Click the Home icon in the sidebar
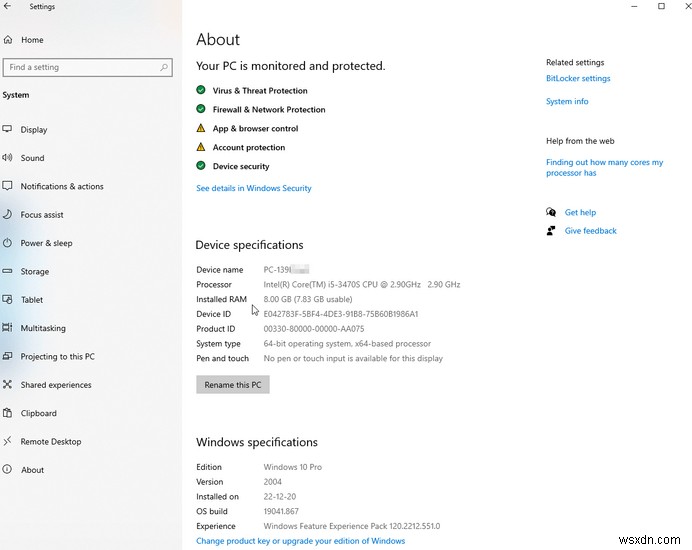692x550 pixels. coord(8,40)
